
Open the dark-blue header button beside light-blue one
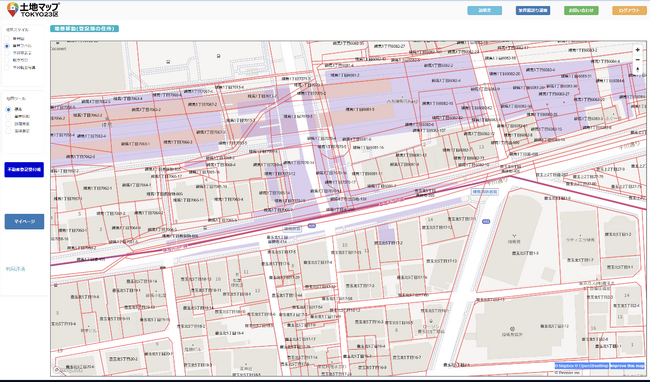pyautogui.click(x=533, y=10)
